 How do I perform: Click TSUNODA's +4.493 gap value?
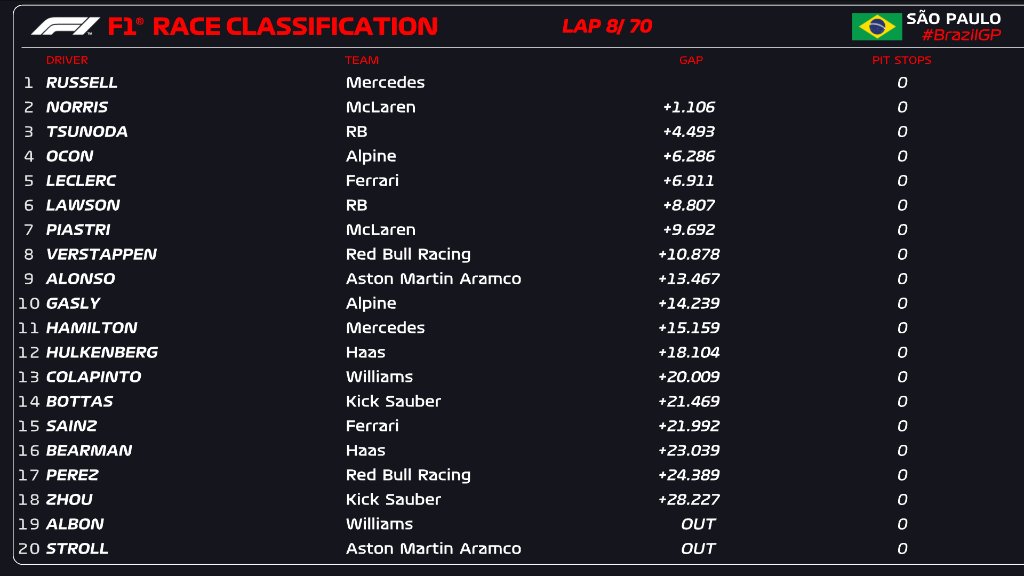689,132
